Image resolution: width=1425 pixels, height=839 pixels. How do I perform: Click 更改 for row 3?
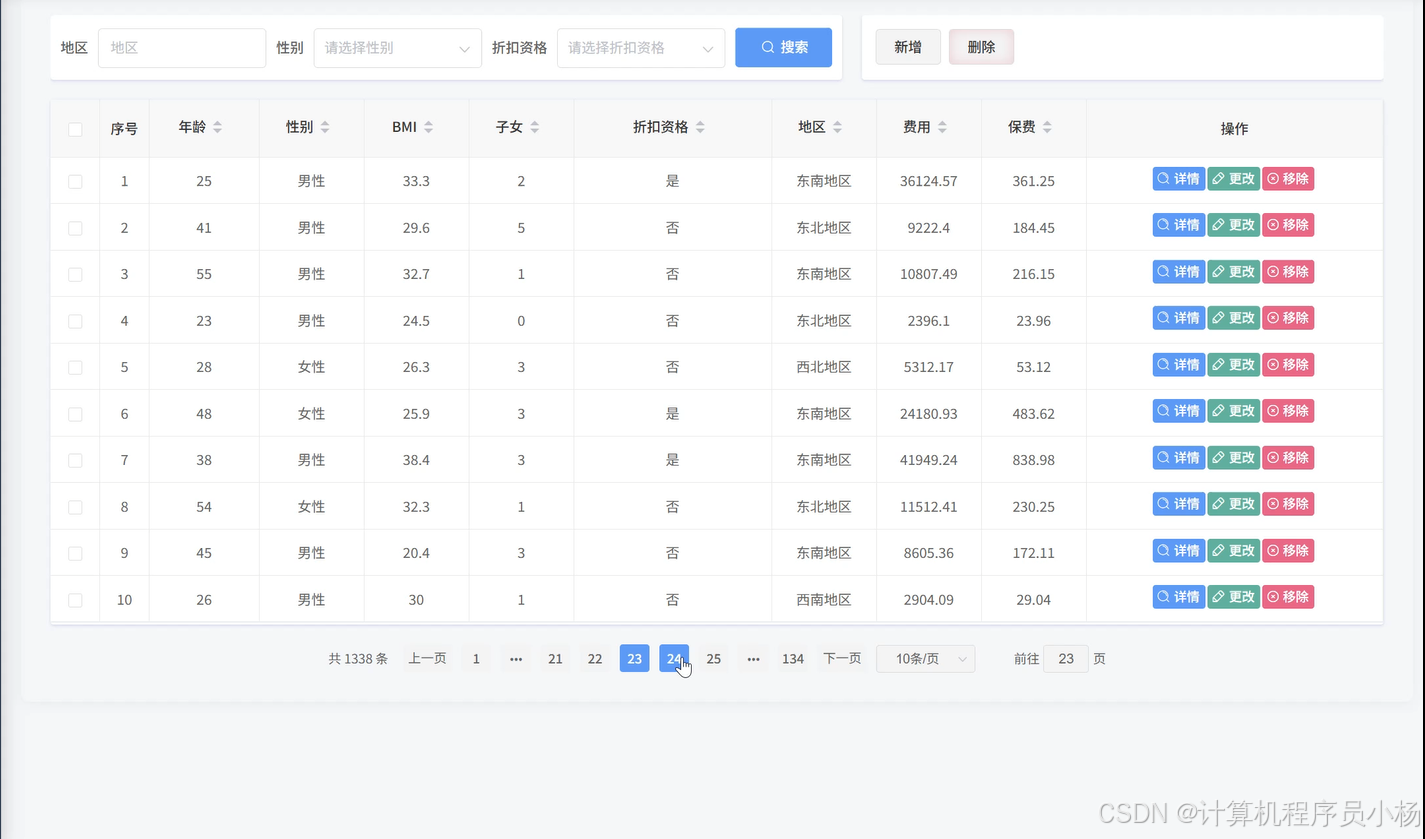(x=1234, y=272)
